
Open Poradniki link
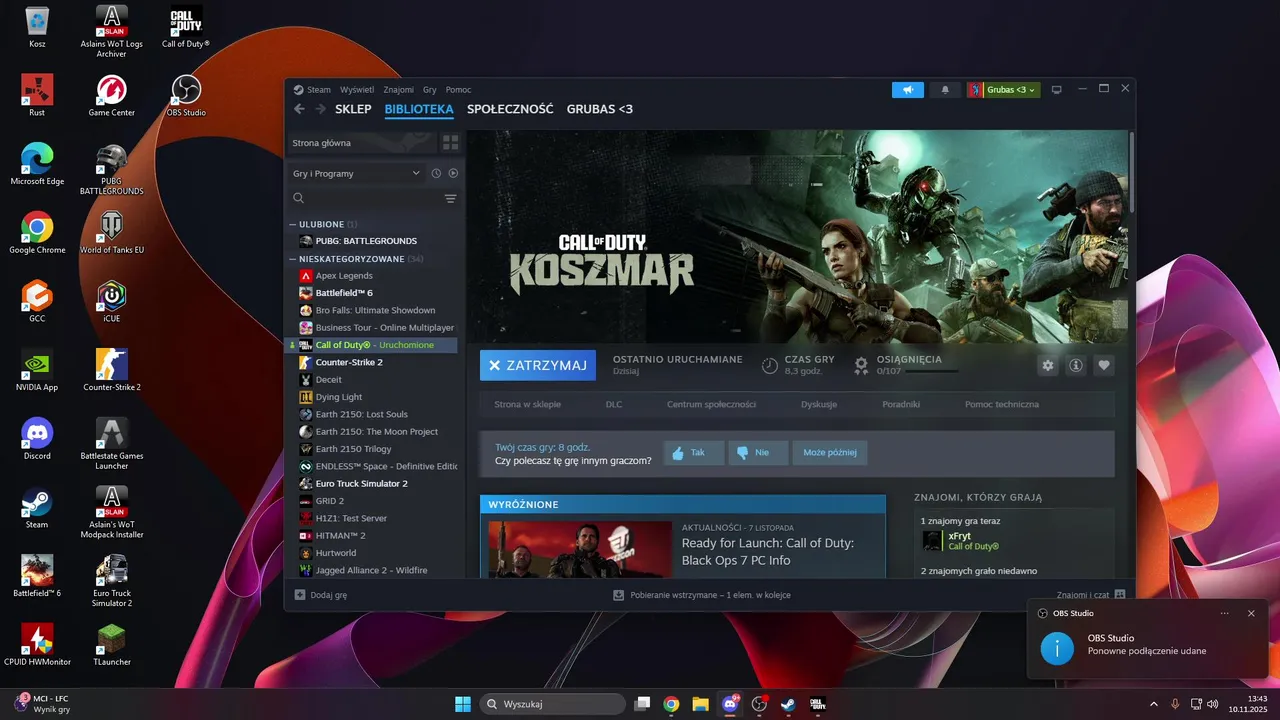click(901, 405)
